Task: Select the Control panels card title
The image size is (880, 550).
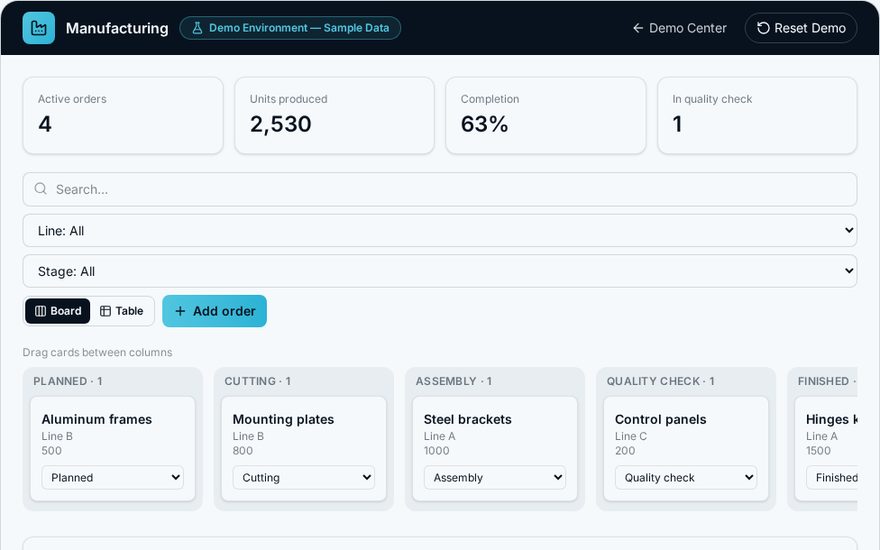Action: click(661, 419)
